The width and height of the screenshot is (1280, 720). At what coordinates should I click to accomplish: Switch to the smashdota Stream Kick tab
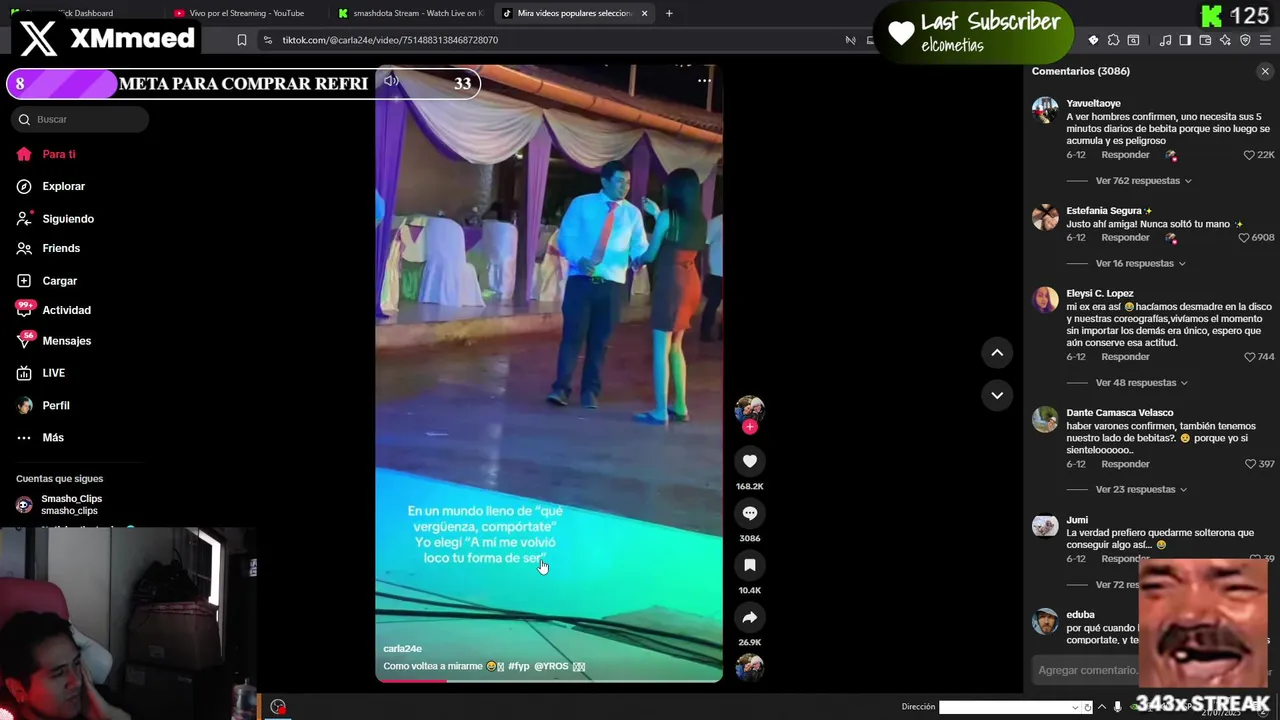click(412, 13)
